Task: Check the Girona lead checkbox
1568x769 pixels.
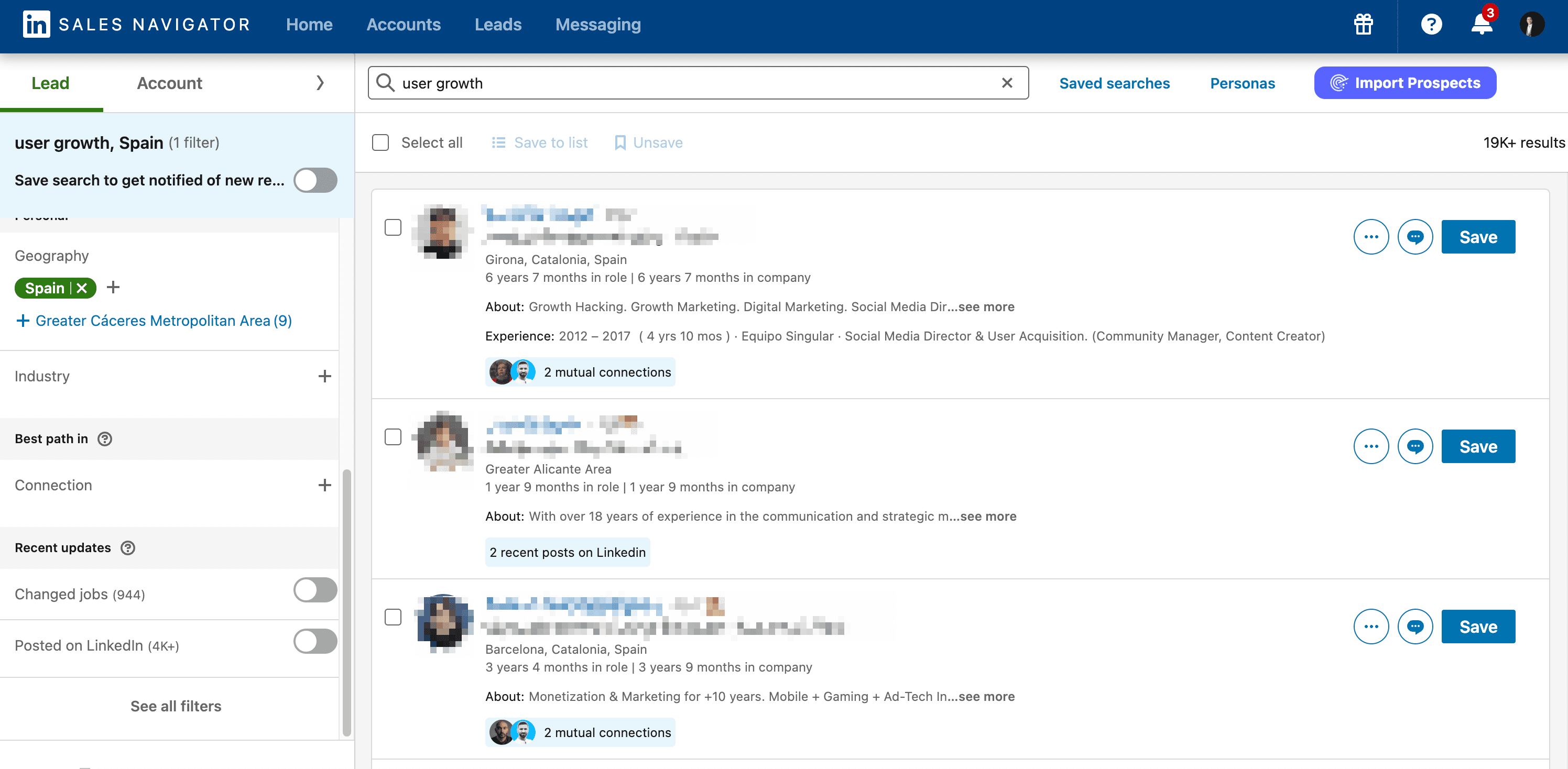Action: click(393, 227)
